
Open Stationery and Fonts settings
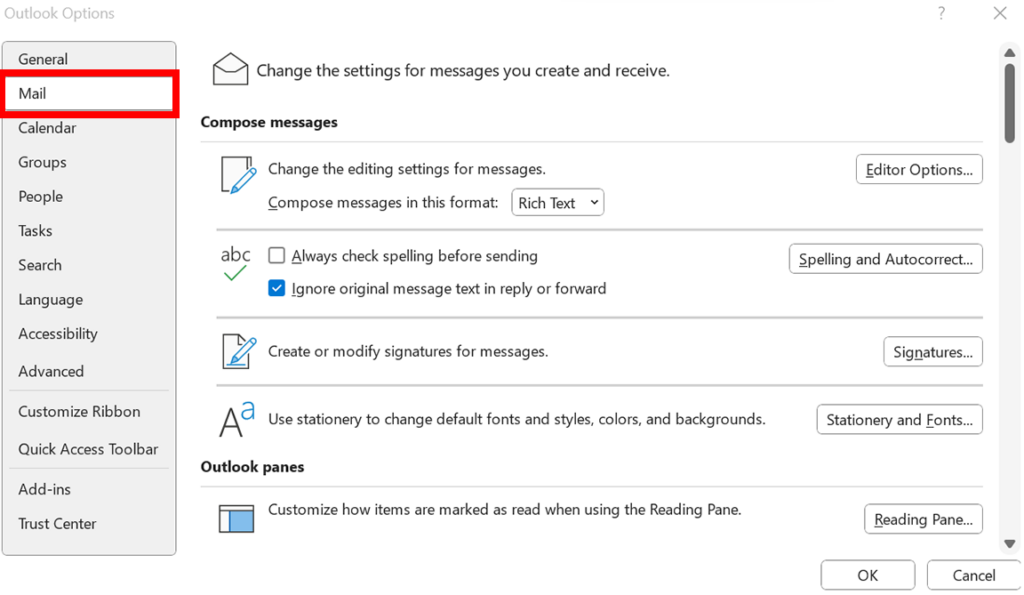[x=898, y=419]
